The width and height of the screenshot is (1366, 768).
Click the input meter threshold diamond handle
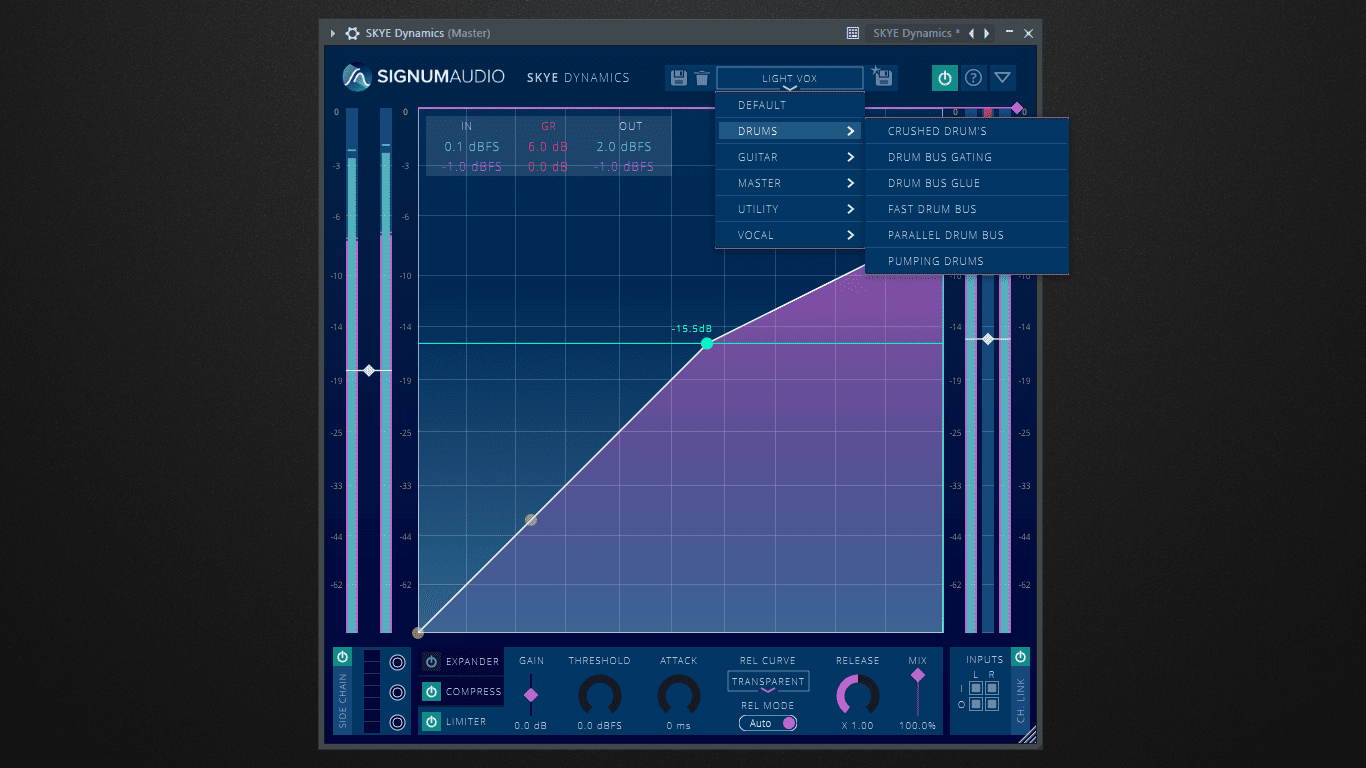click(x=369, y=371)
